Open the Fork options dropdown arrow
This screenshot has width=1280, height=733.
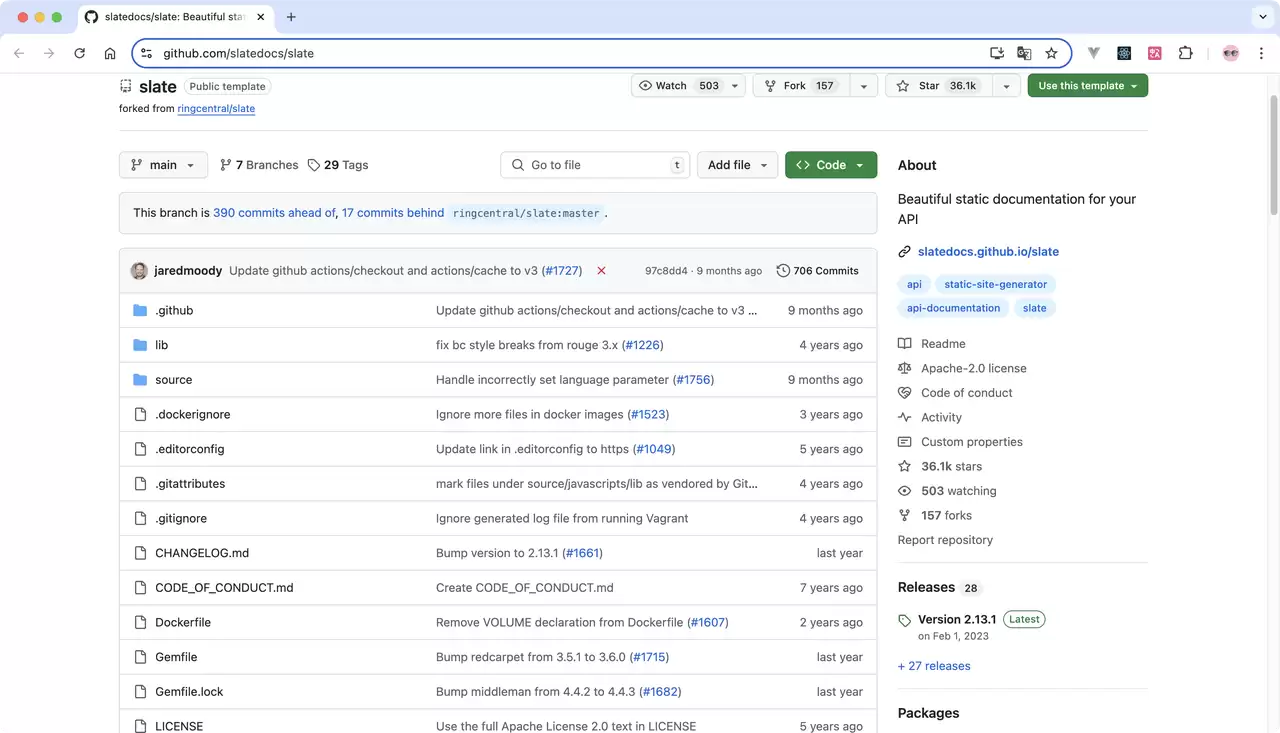[x=864, y=86]
